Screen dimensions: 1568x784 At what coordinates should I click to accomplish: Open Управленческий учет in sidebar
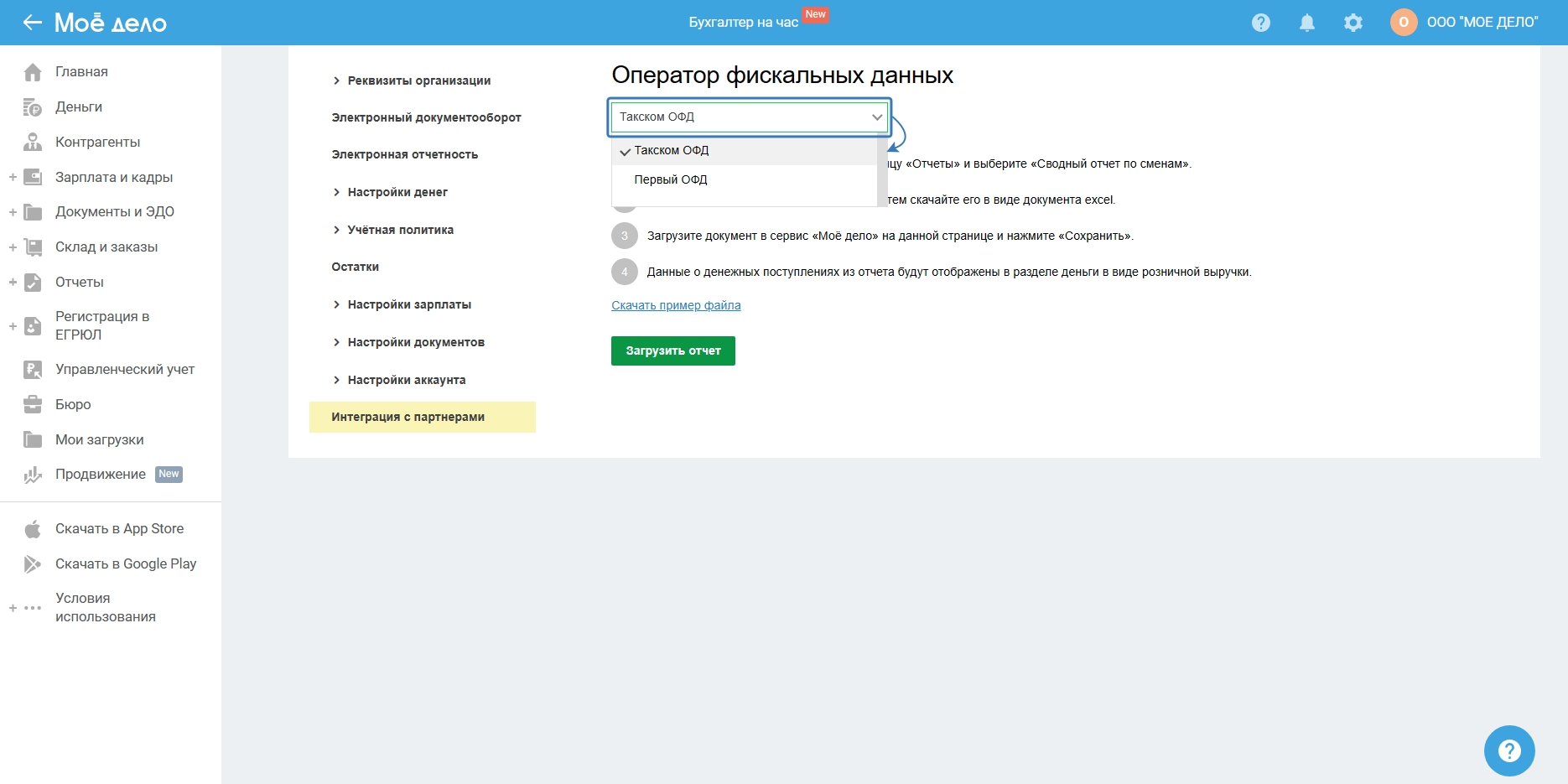click(x=125, y=370)
